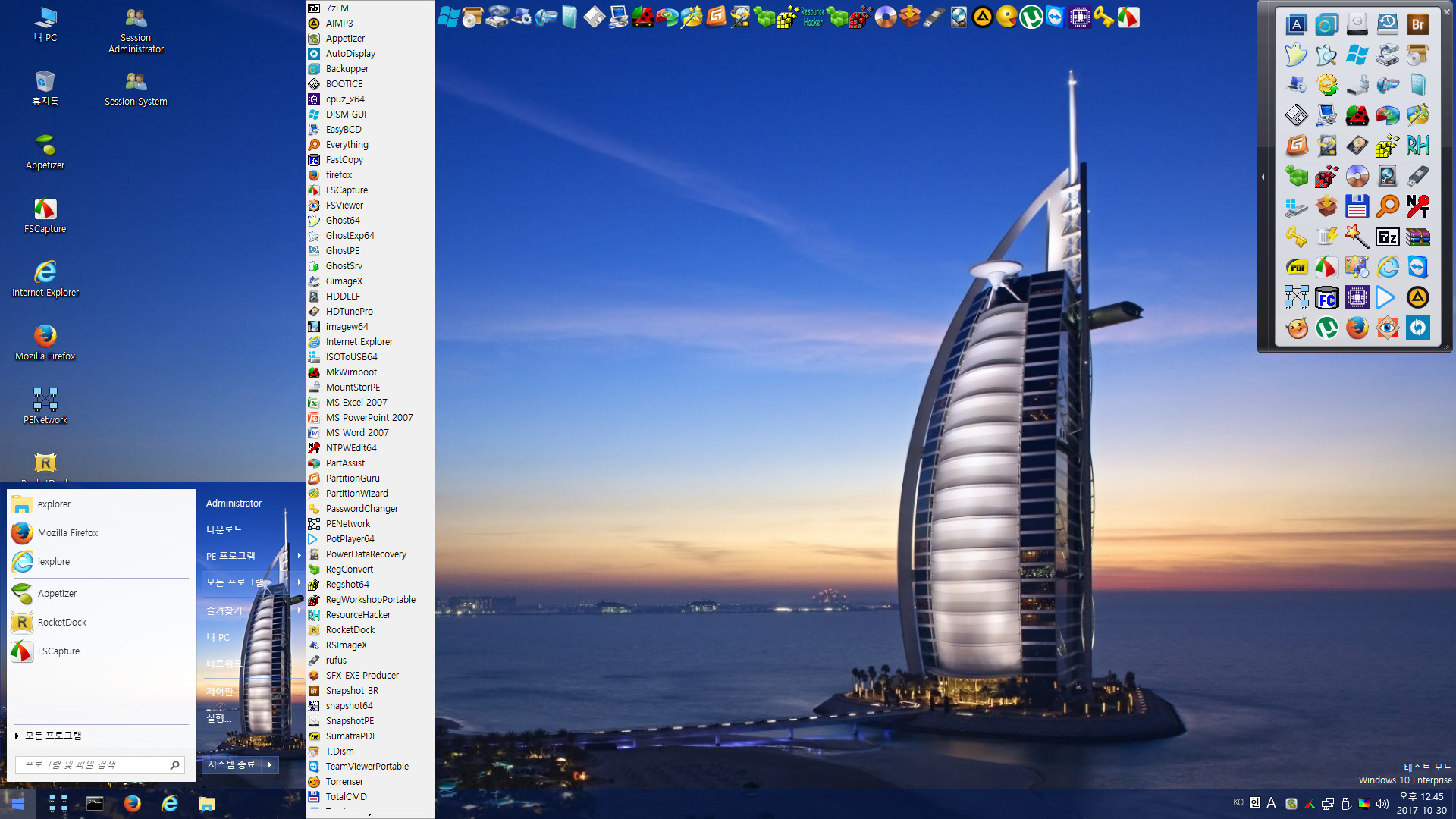Launch NTPWEdit red key icon in right panel
The height and width of the screenshot is (819, 1456).
point(1417,206)
